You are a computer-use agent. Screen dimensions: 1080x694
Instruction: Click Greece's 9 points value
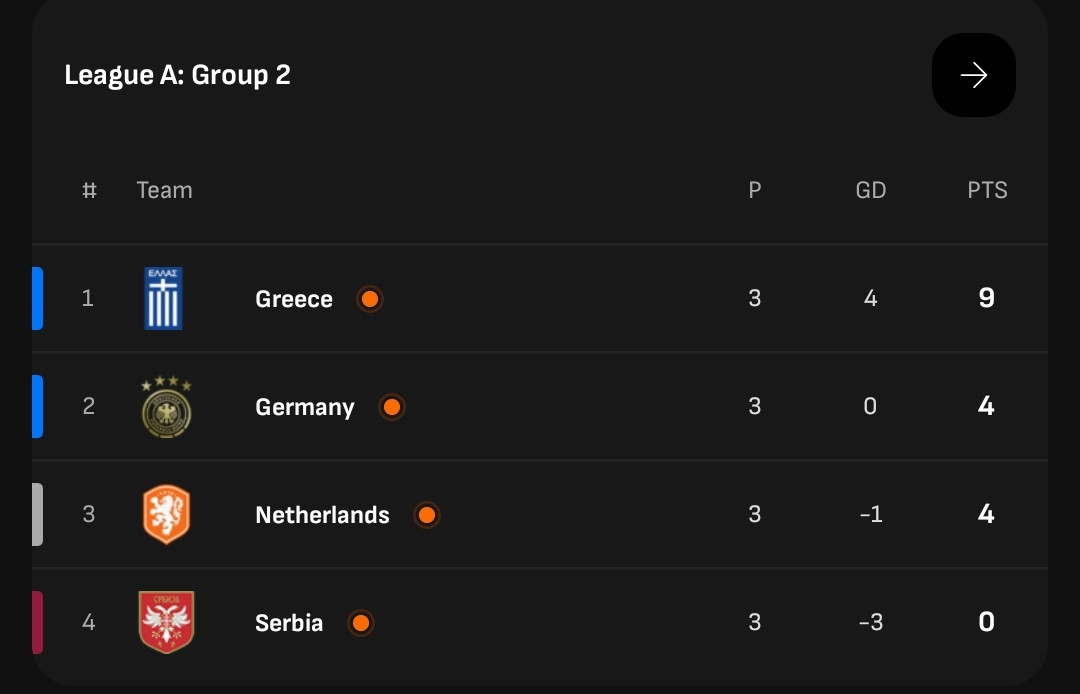point(986,297)
